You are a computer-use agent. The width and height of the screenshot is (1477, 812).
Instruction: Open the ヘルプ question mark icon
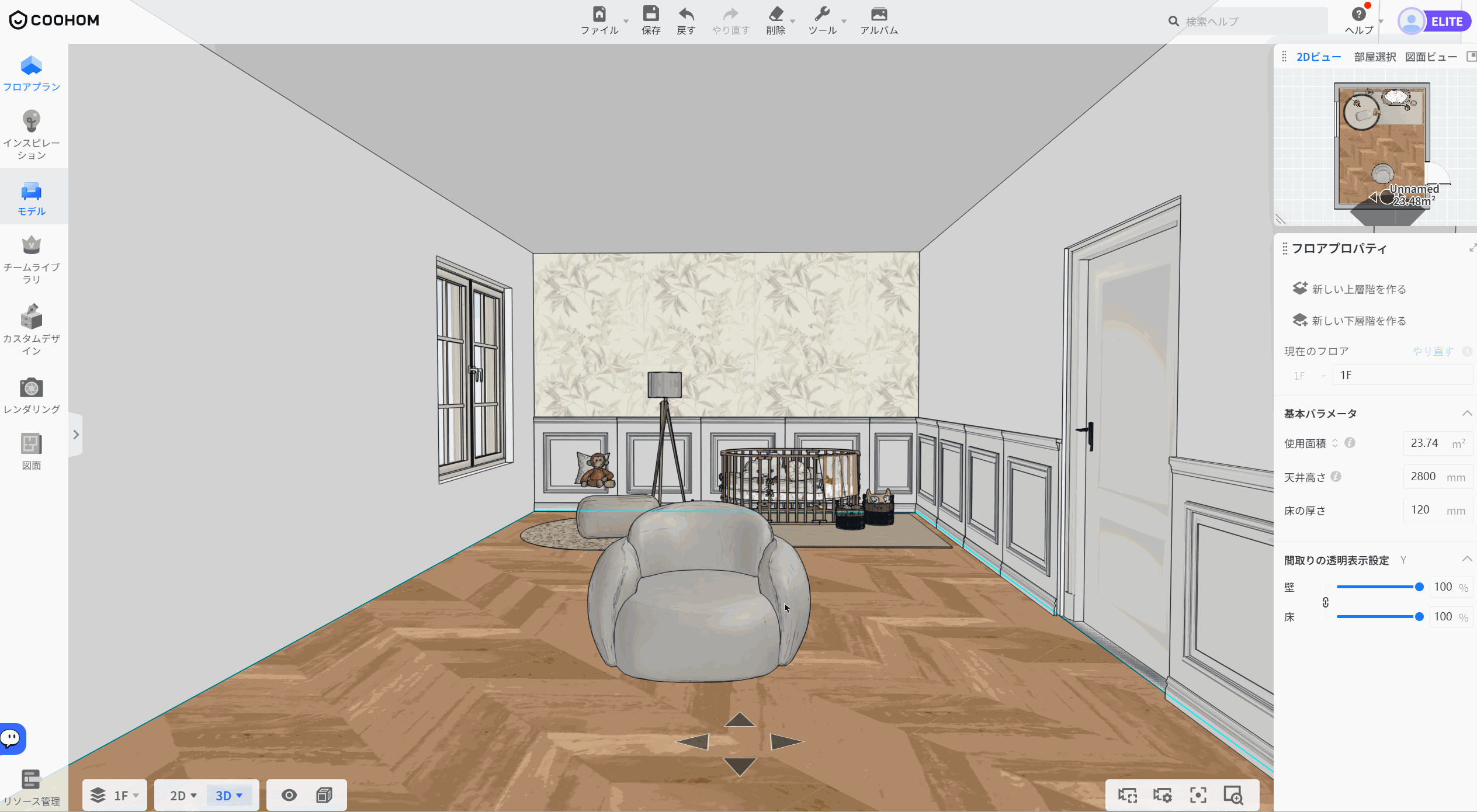click(x=1359, y=14)
